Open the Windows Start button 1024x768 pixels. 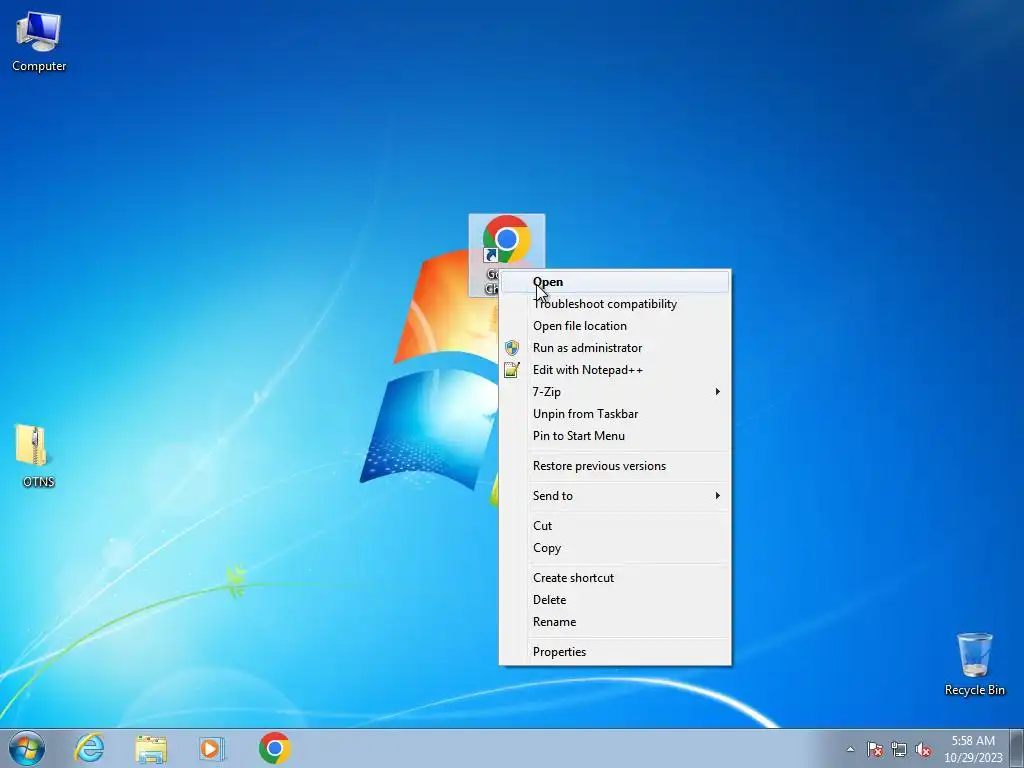(x=27, y=748)
